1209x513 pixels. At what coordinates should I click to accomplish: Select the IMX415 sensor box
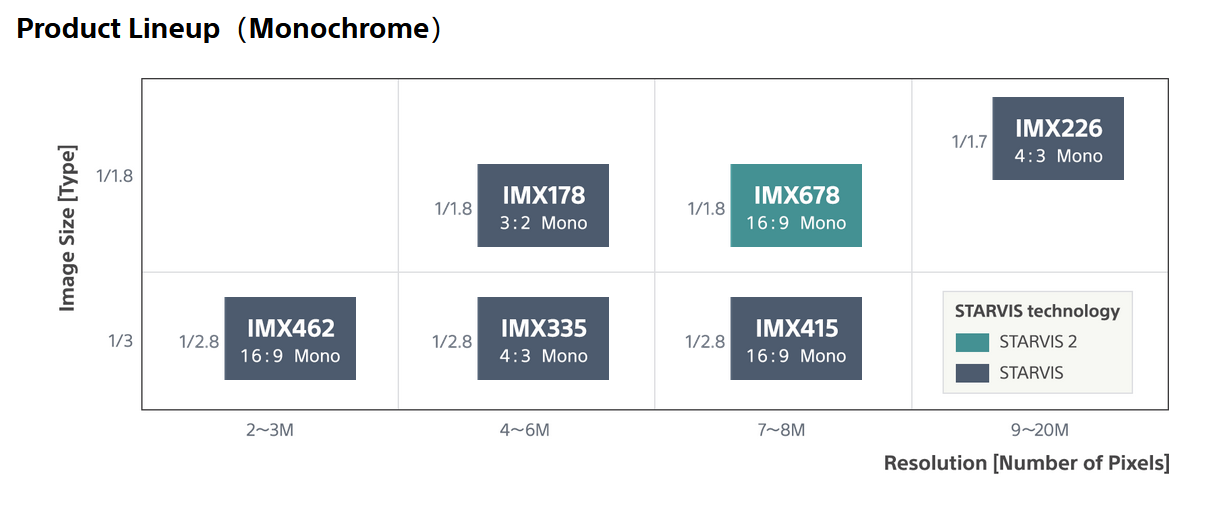point(796,338)
